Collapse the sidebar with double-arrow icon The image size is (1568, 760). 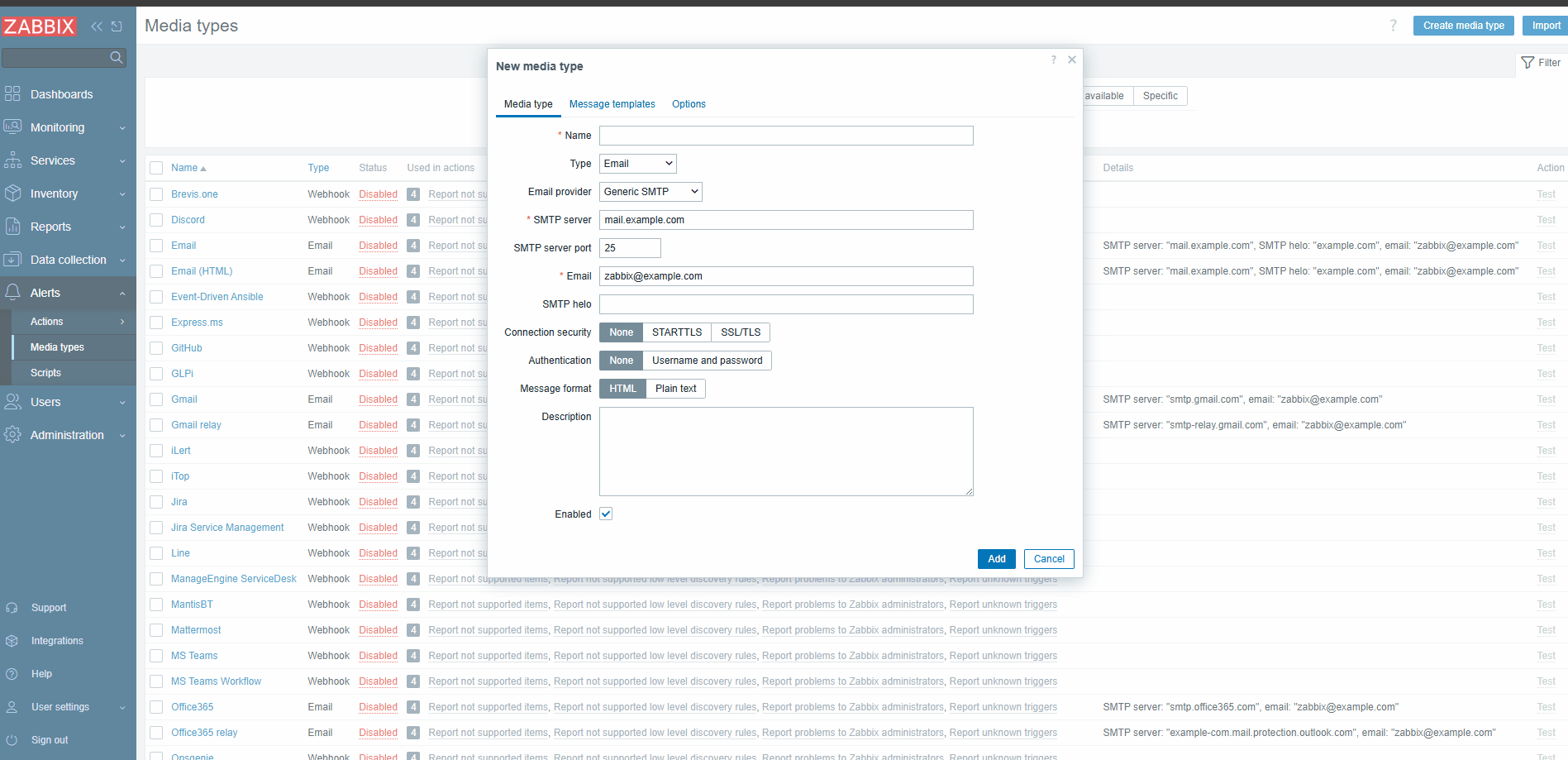click(x=97, y=26)
